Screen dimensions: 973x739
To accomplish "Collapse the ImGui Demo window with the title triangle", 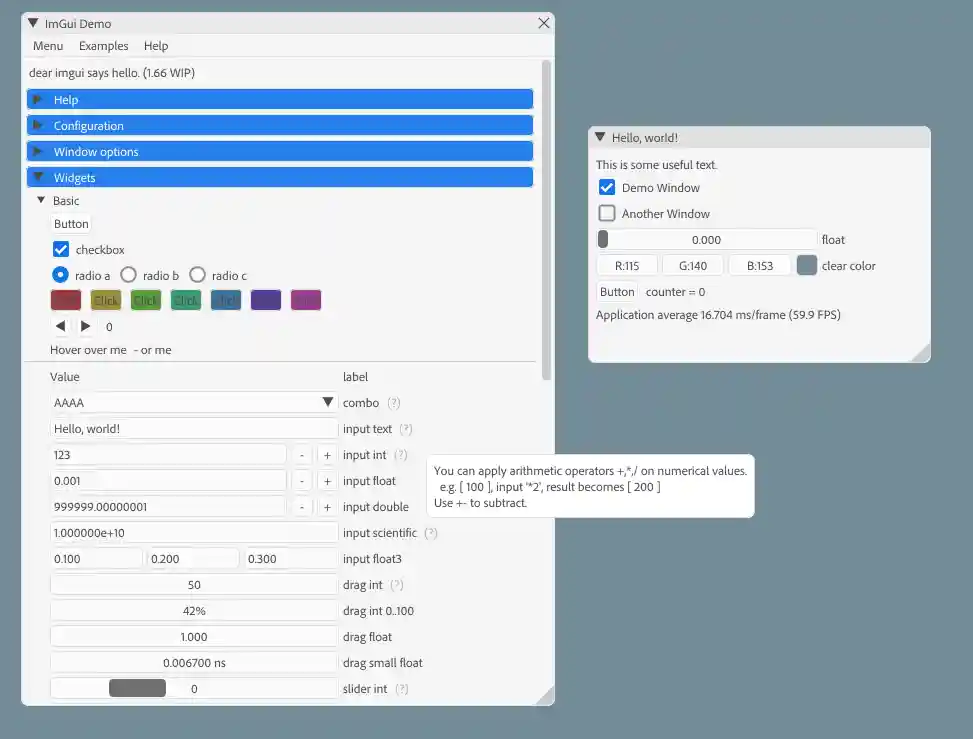I will (x=33, y=23).
